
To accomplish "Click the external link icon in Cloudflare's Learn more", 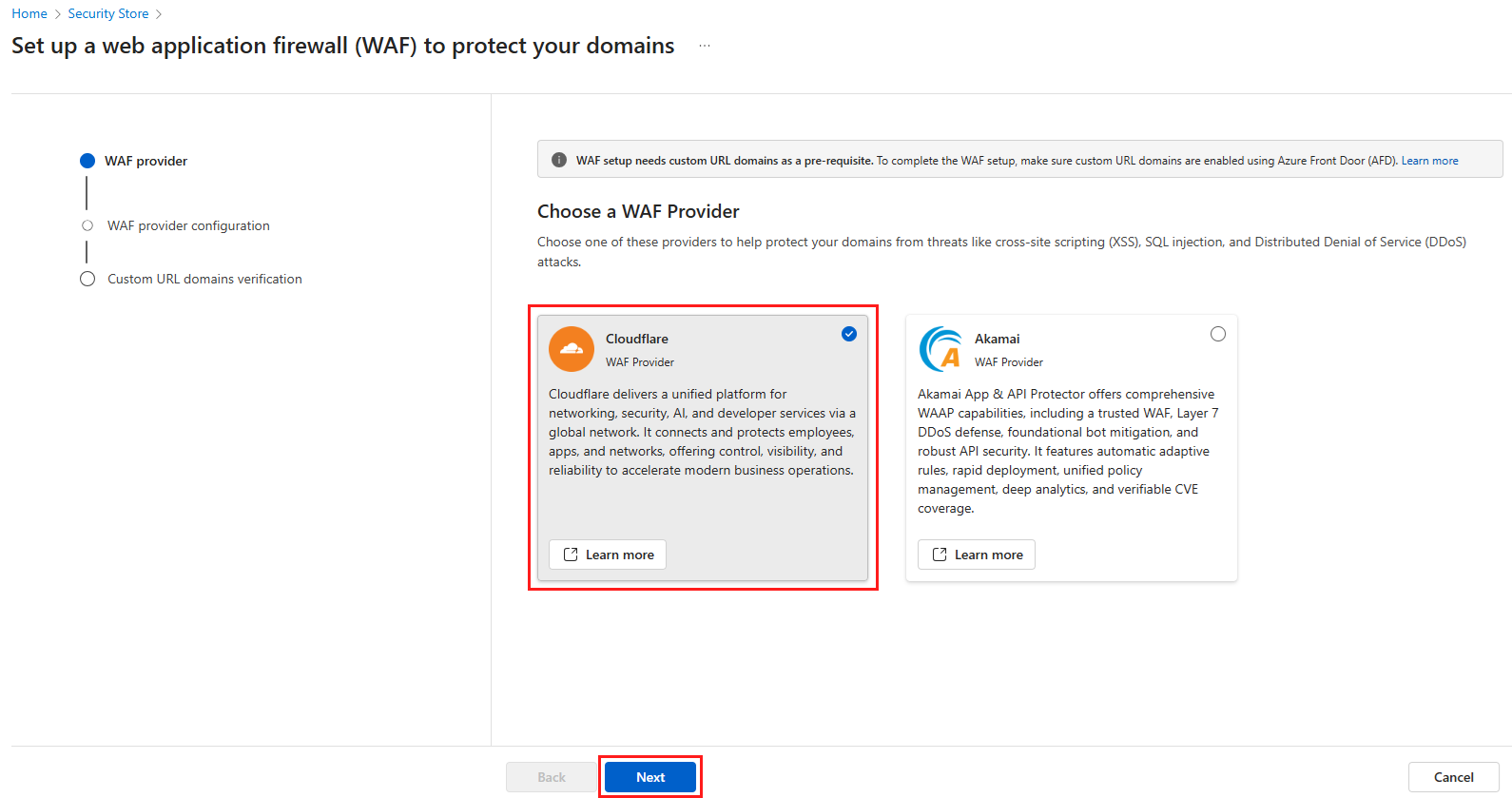I will (x=571, y=555).
